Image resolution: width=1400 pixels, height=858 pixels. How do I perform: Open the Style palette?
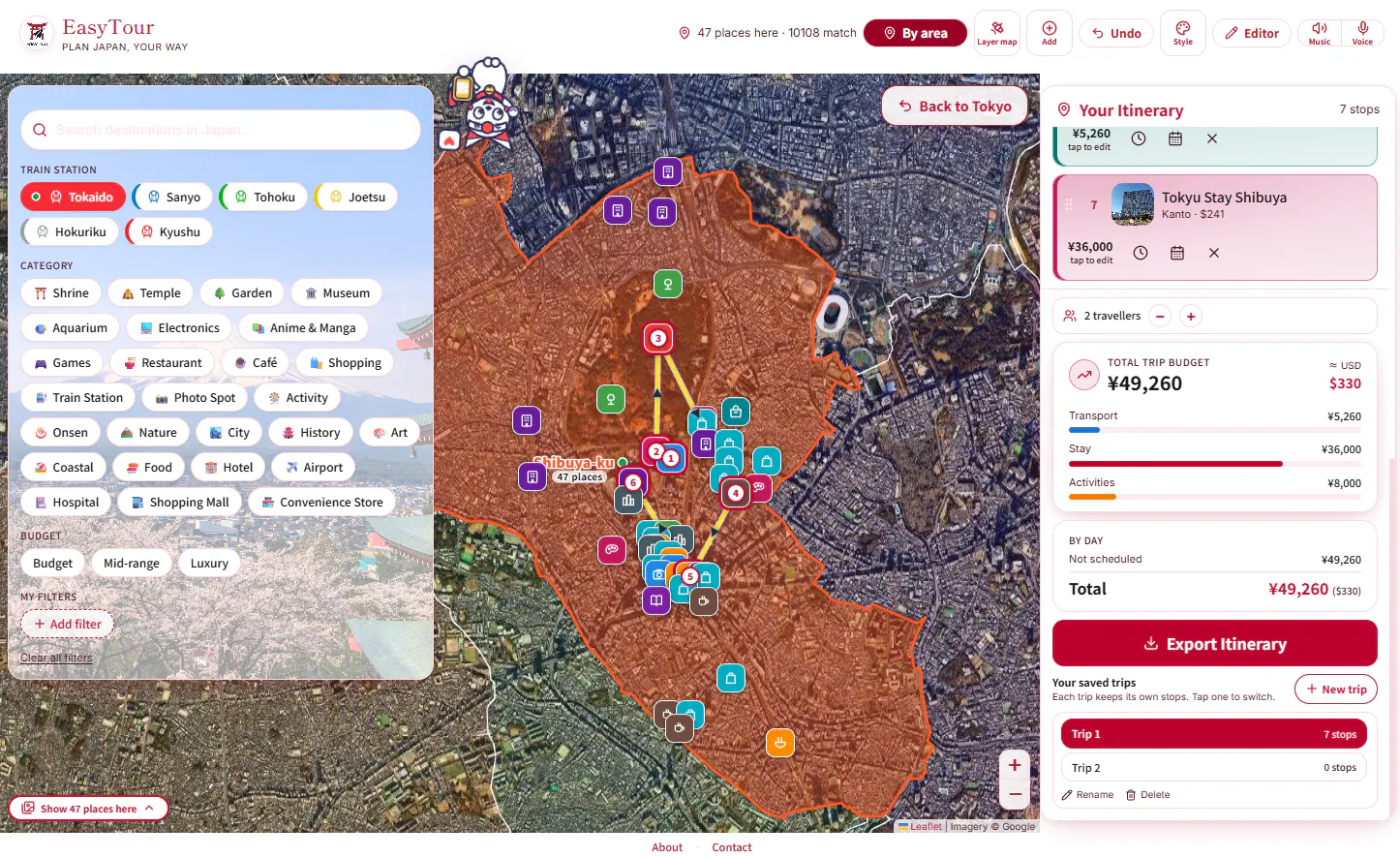(1183, 33)
